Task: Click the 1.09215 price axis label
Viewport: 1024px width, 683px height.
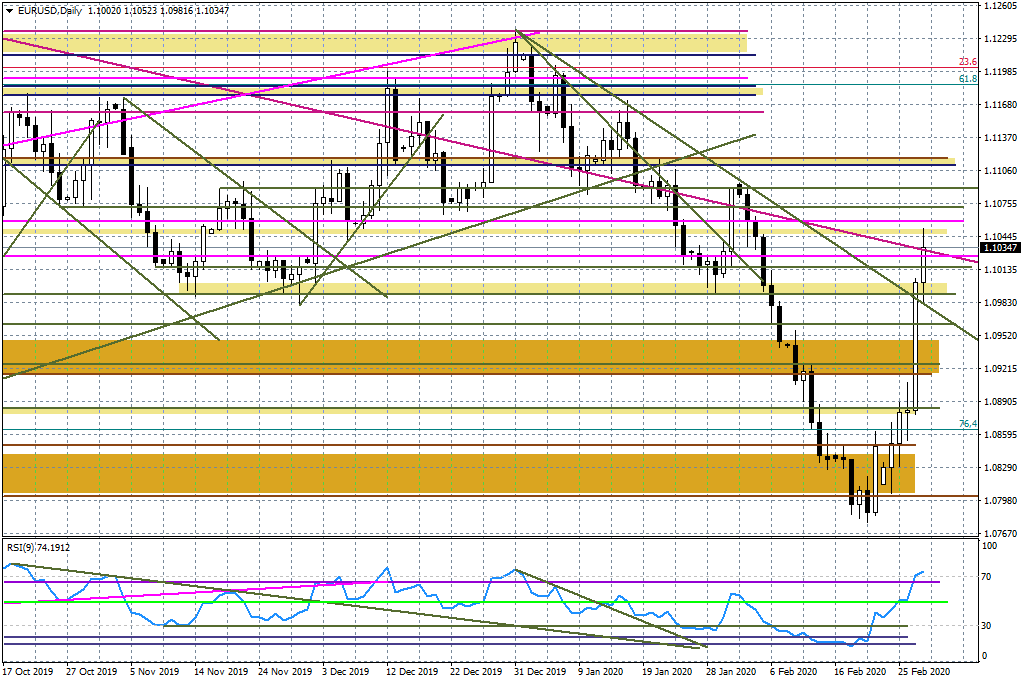Action: tap(1000, 368)
